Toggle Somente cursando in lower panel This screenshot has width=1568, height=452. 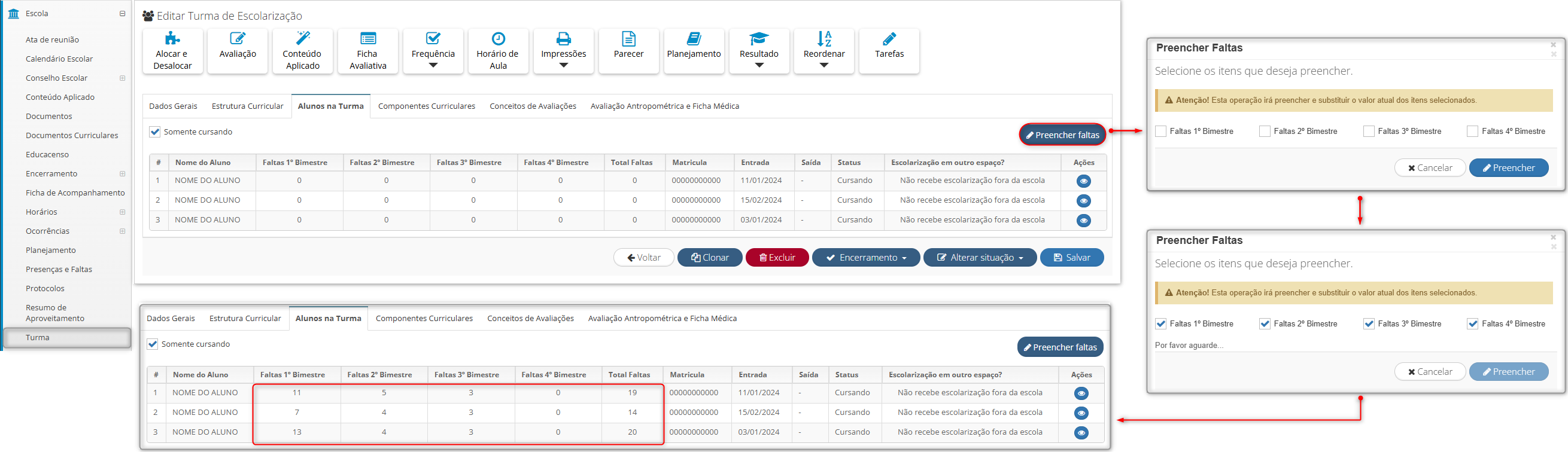(x=152, y=344)
